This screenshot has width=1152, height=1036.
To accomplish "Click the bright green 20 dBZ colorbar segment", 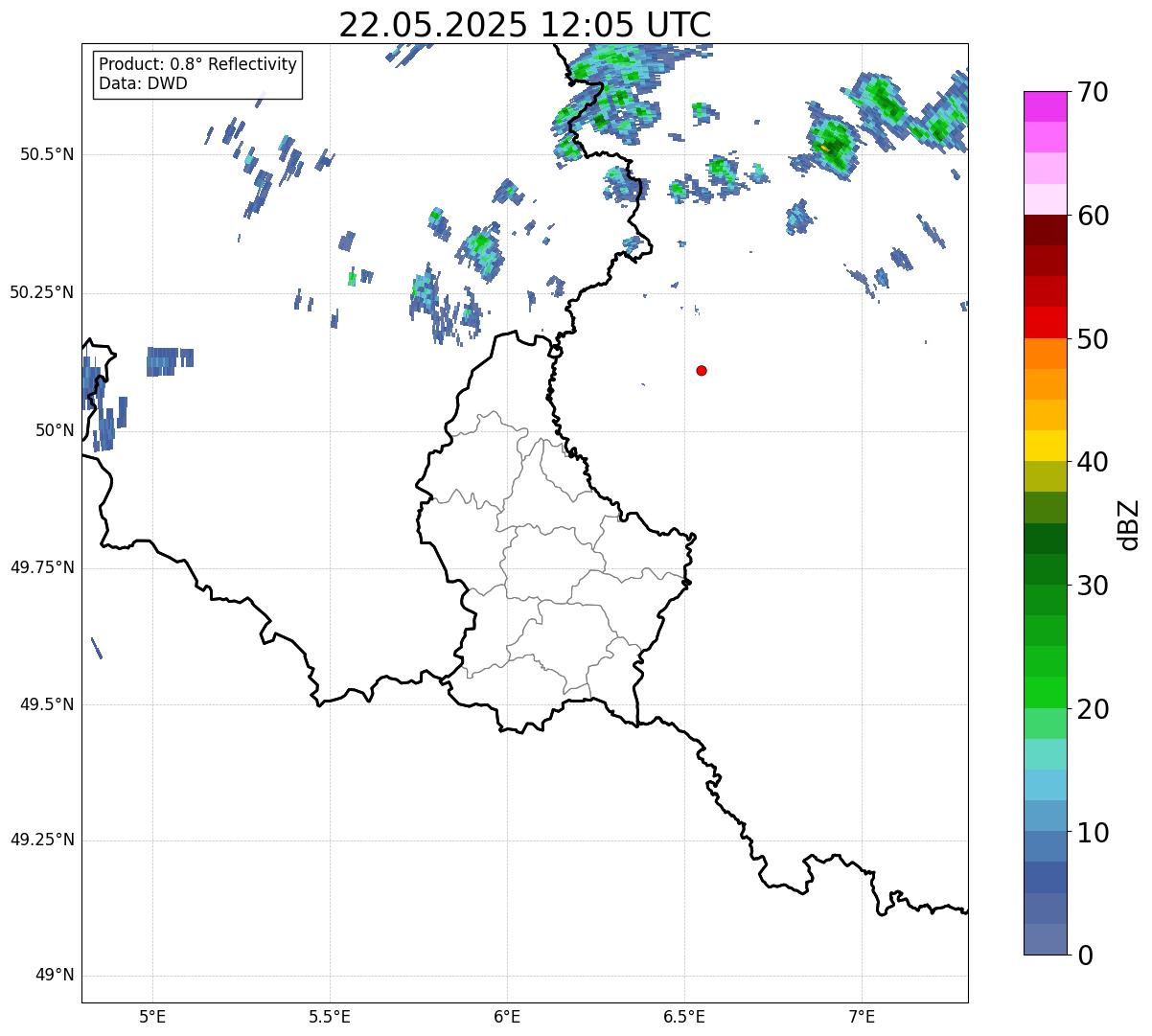I will tap(1046, 693).
